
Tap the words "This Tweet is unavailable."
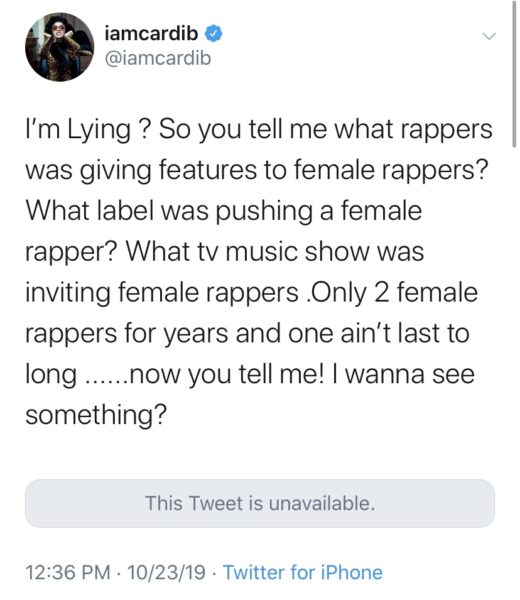[260, 503]
